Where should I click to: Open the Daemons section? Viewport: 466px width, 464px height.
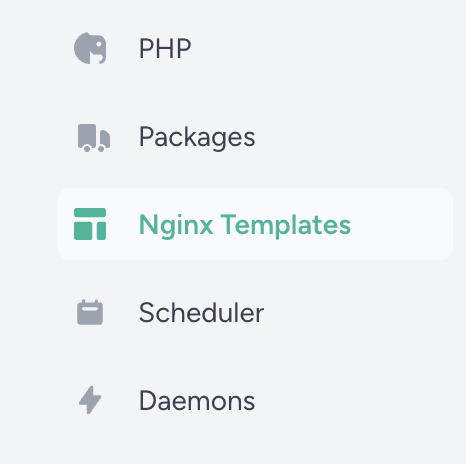click(x=255, y=400)
